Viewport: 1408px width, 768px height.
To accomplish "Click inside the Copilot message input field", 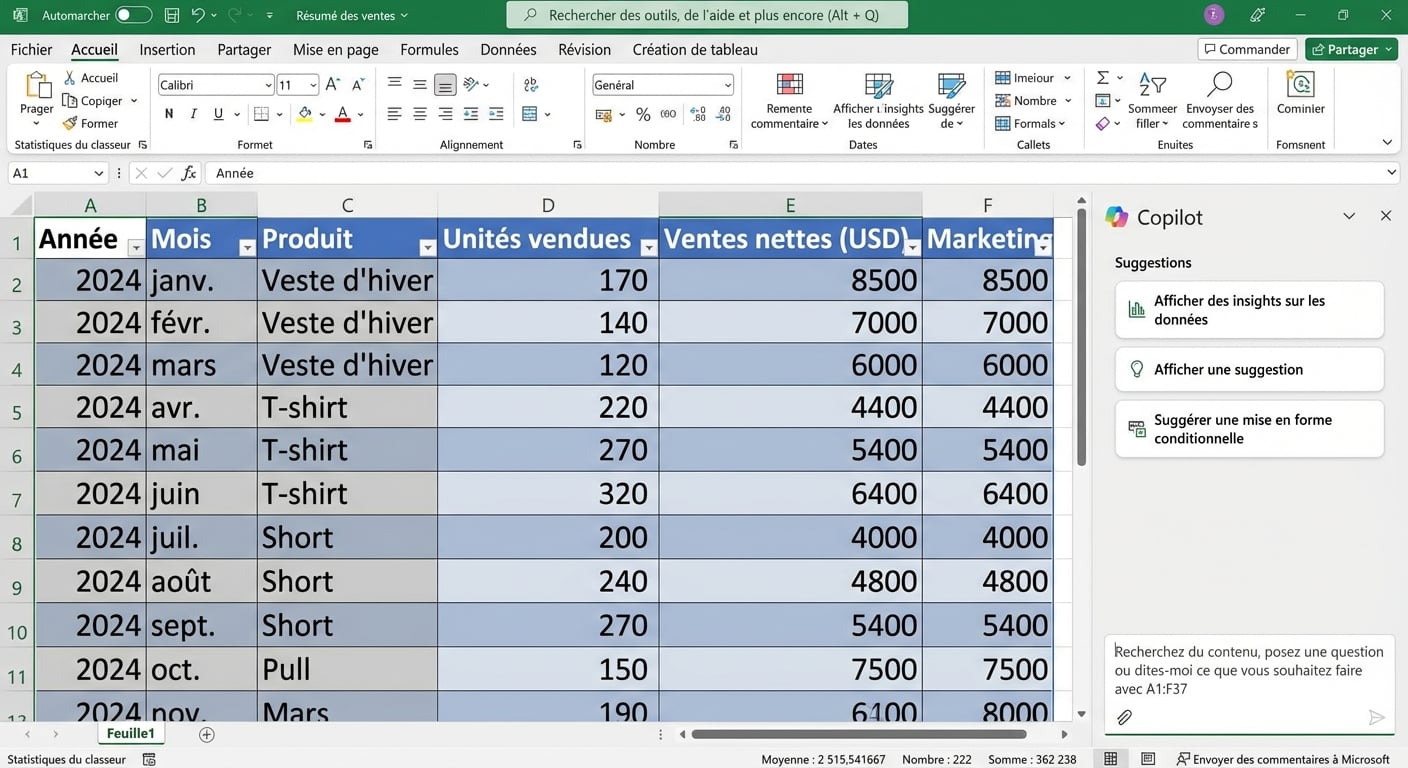I will [x=1249, y=670].
